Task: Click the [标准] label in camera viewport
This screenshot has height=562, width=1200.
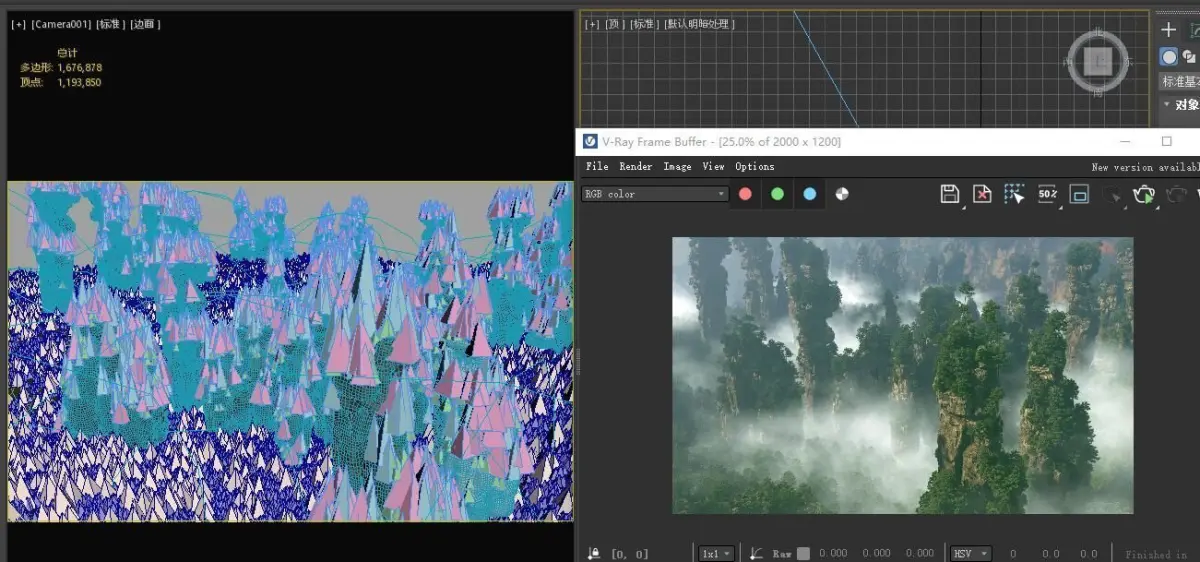Action: pos(110,24)
